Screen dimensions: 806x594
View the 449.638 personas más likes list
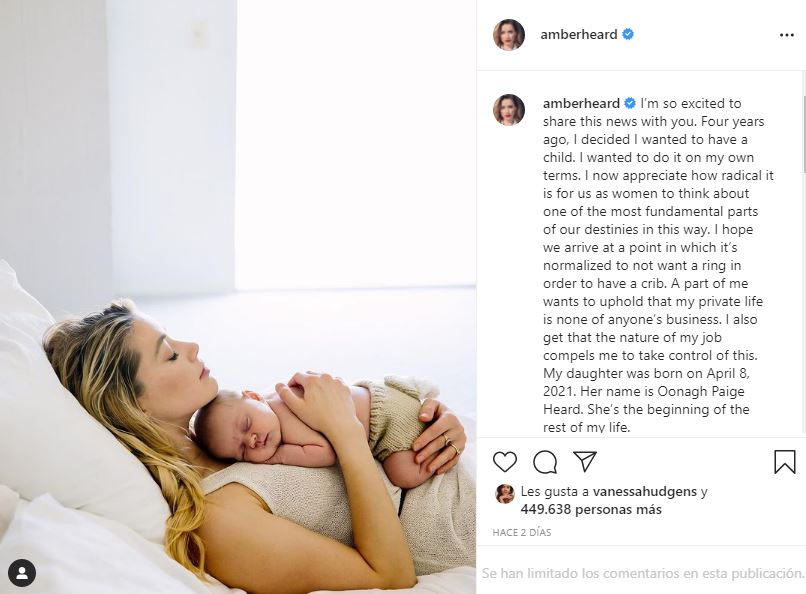click(x=591, y=509)
